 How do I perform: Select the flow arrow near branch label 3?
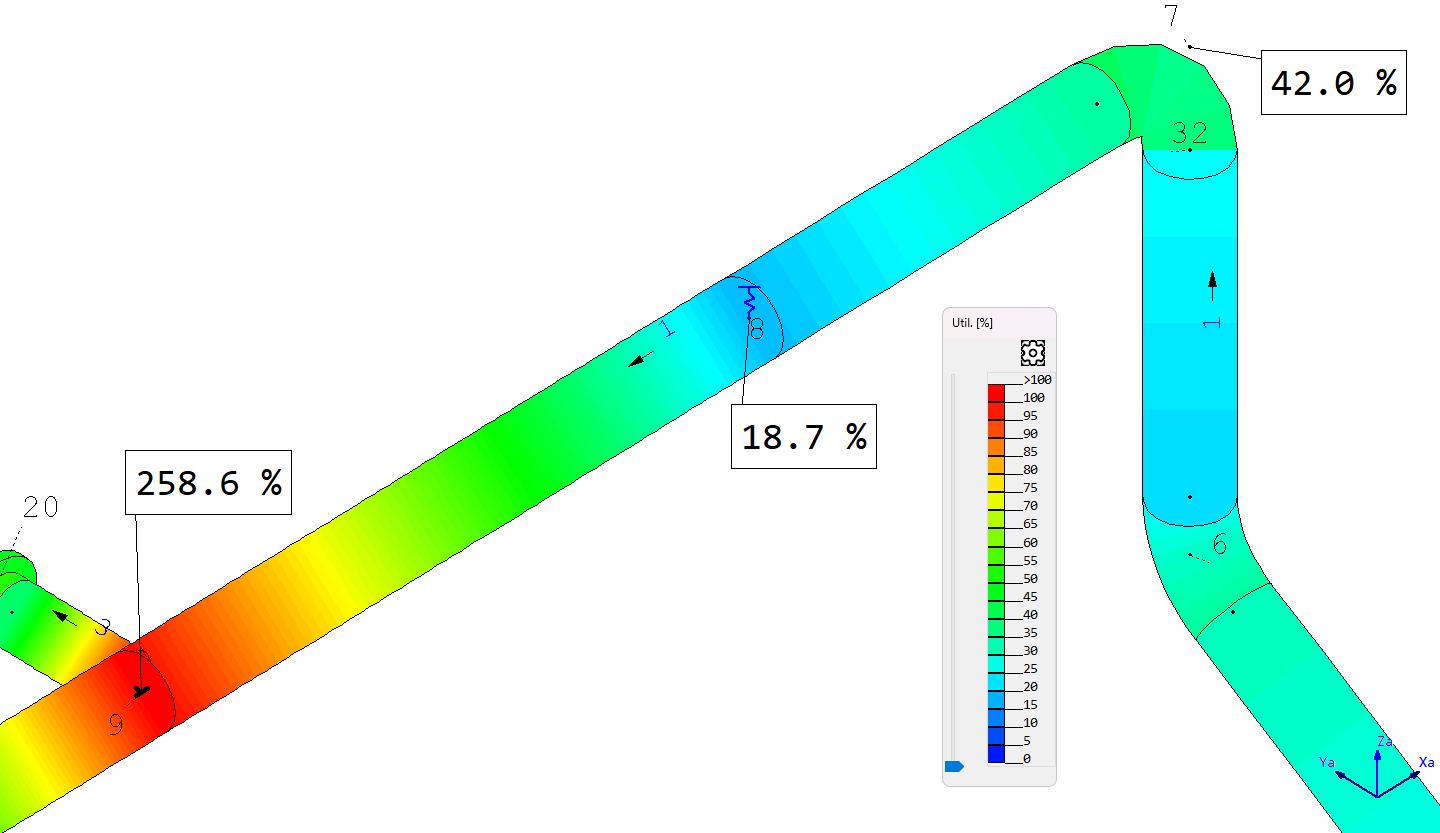[x=66, y=618]
